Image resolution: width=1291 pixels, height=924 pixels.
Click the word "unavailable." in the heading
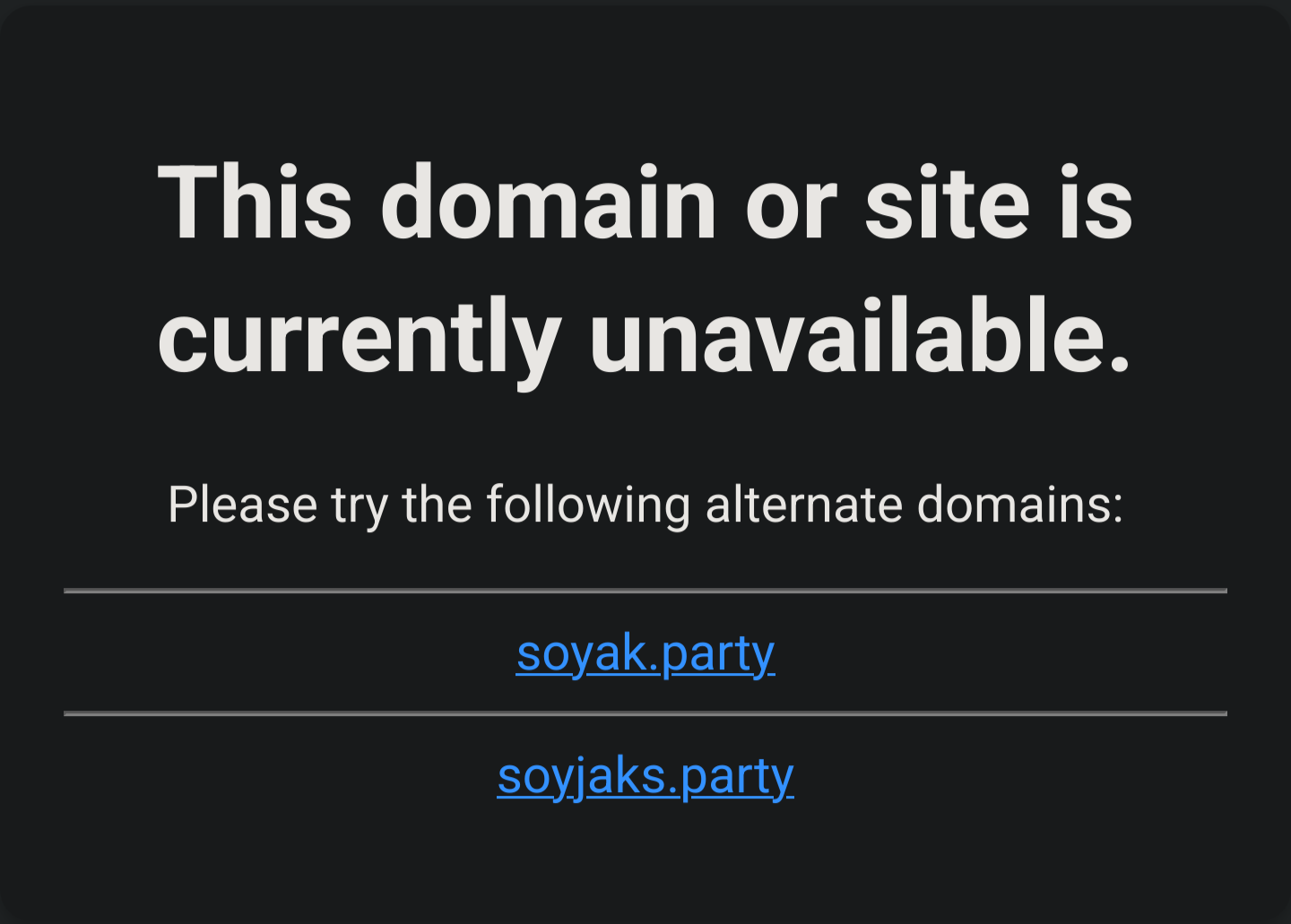861,337
